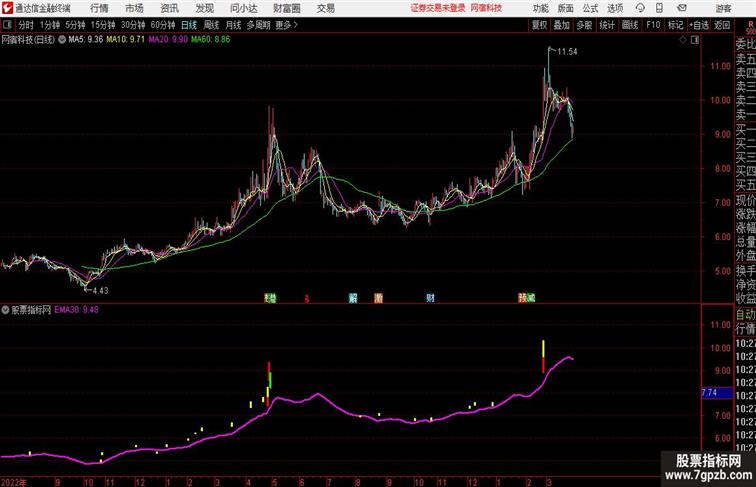Switch to the 1分钟 period
Screen dimensions: 756x487
tap(50, 25)
